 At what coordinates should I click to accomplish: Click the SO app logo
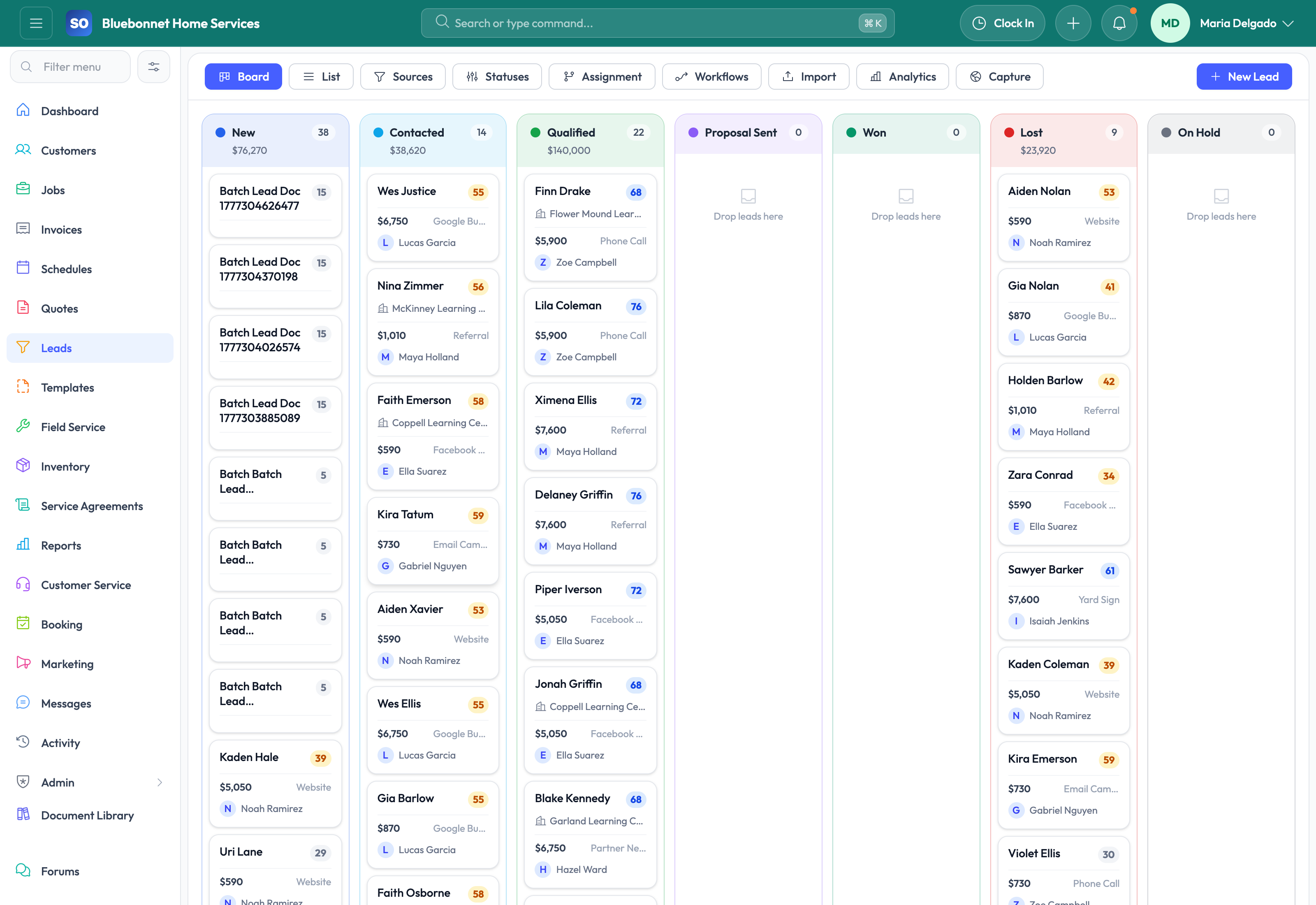click(x=79, y=23)
